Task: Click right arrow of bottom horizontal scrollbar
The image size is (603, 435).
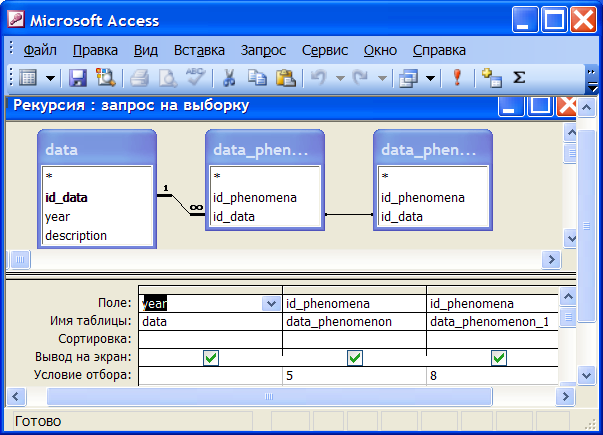Action: 565,397
